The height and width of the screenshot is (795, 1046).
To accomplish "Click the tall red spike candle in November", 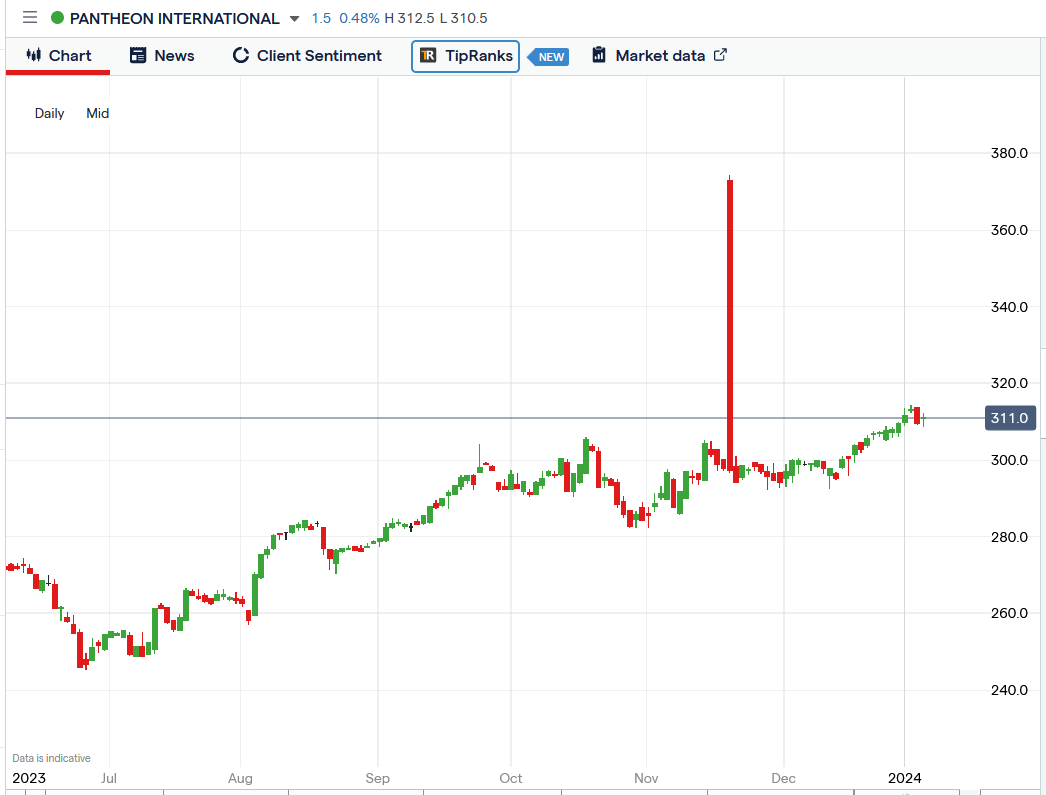I will (730, 323).
